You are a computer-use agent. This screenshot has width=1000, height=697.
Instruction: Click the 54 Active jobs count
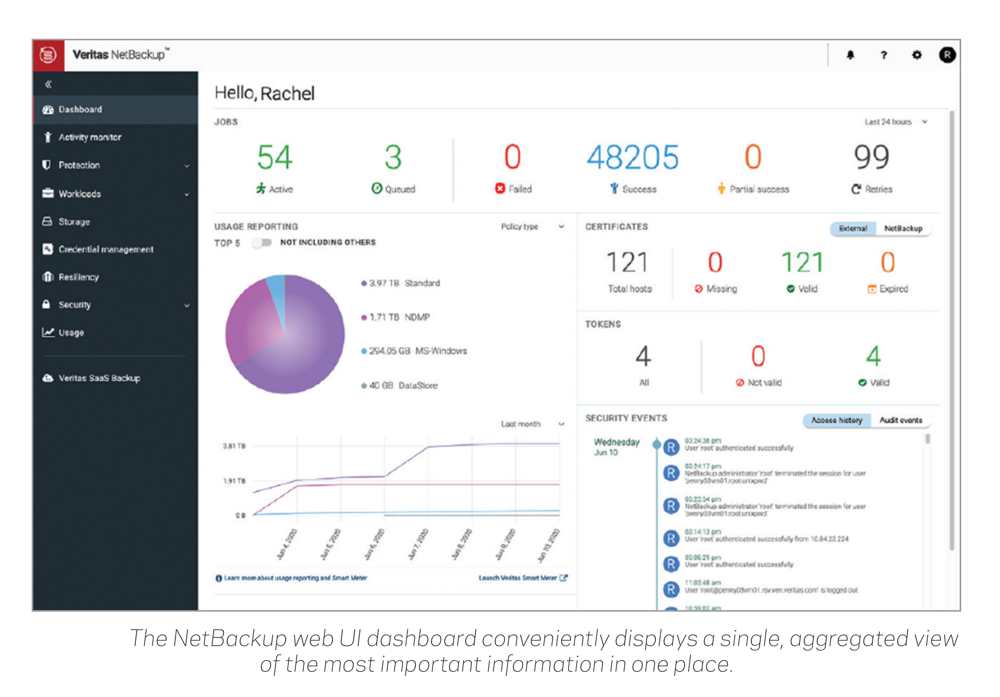[x=274, y=157]
